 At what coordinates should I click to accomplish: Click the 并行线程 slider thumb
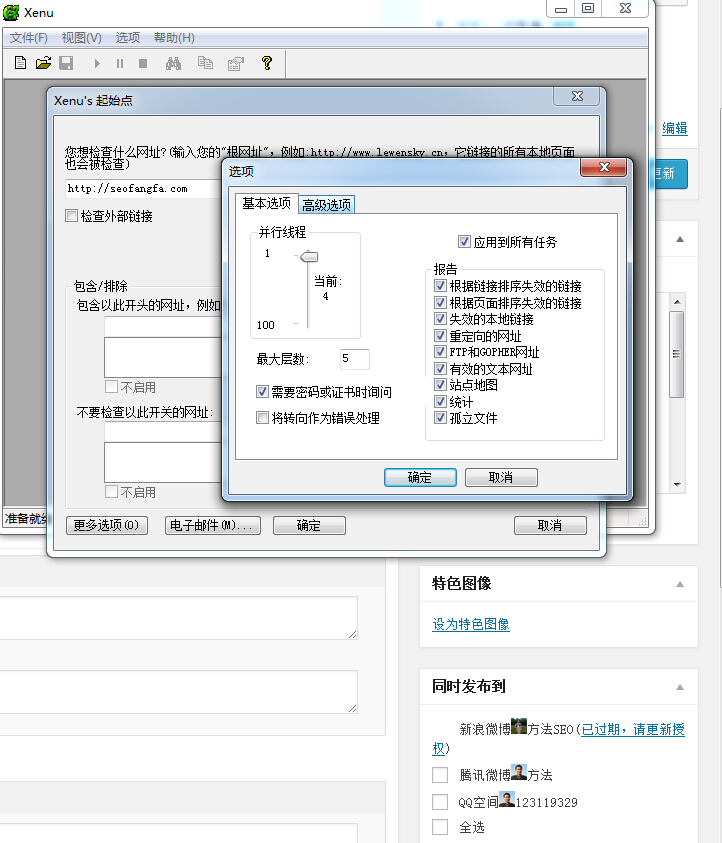[x=309, y=256]
